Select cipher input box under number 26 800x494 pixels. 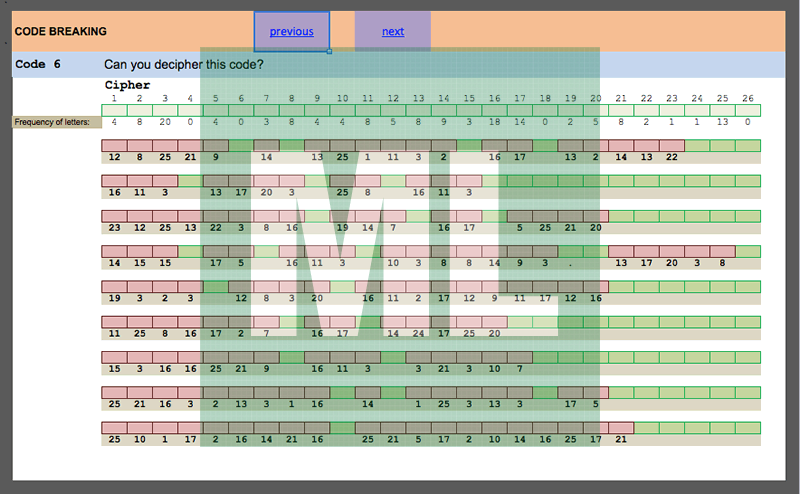pos(747,110)
